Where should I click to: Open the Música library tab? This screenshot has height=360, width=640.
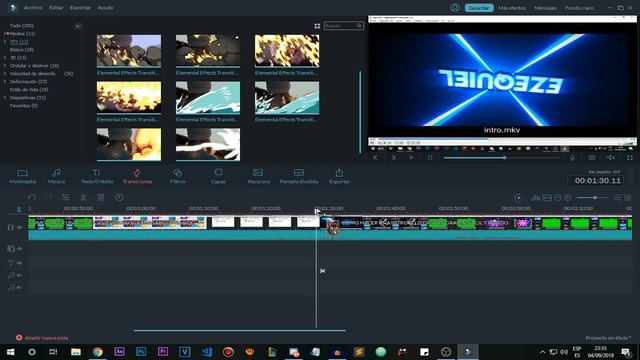click(x=56, y=176)
